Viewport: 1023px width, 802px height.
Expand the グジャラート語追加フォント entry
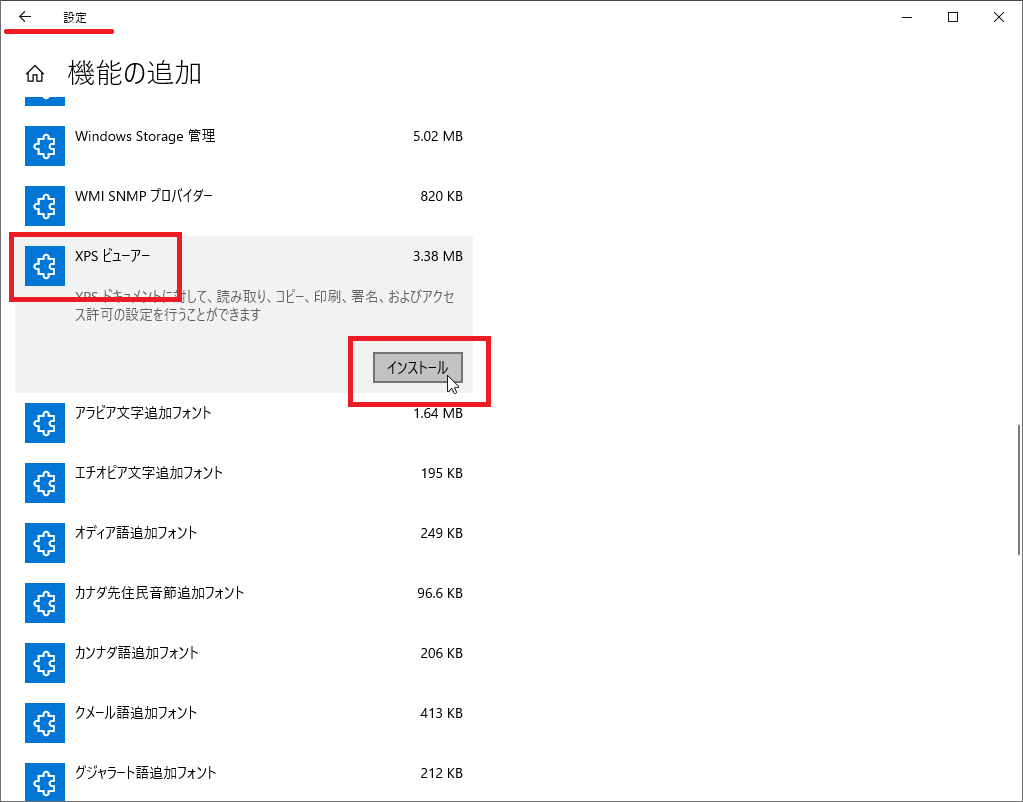pyautogui.click(x=145, y=773)
